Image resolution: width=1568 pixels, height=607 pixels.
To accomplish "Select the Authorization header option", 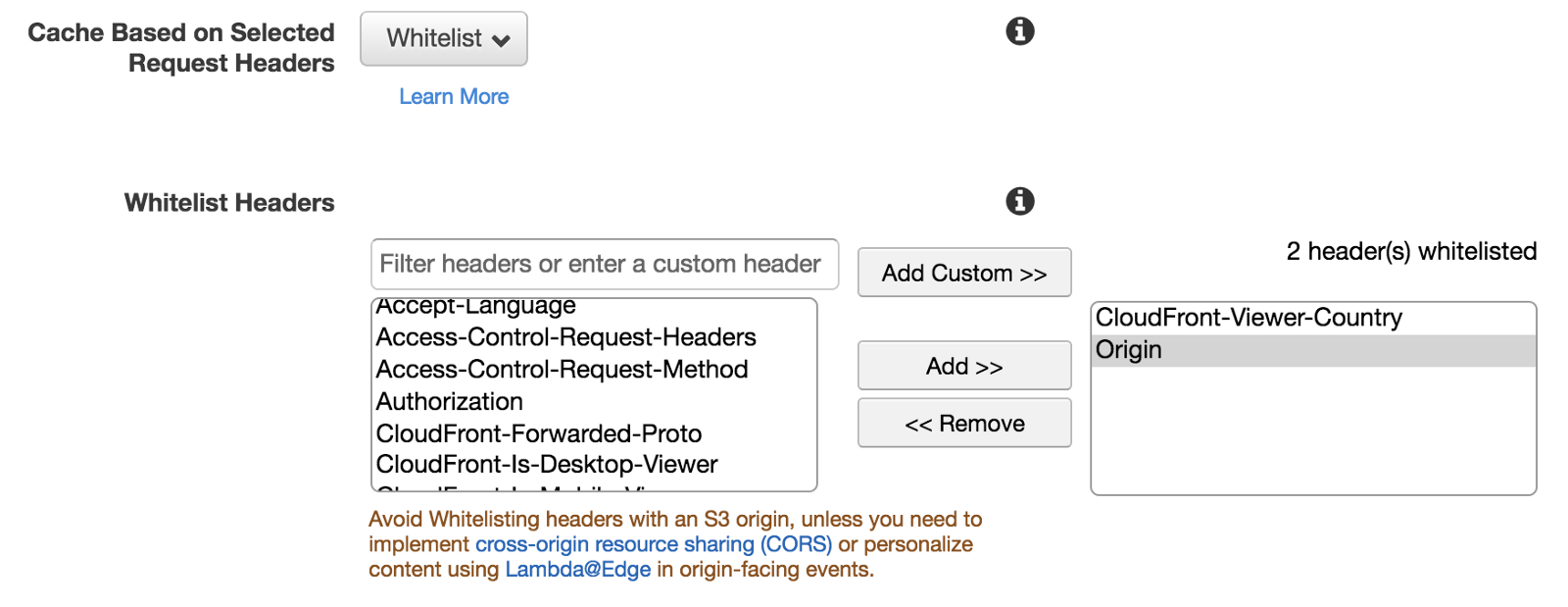I will [x=450, y=402].
